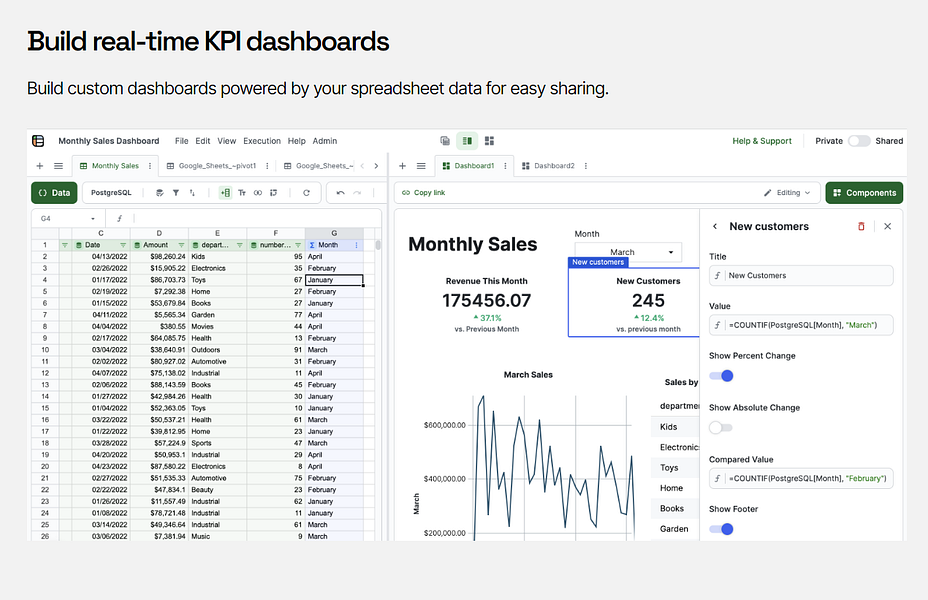
Task: Click the sort arrows icon in data toolbar
Action: (192, 193)
